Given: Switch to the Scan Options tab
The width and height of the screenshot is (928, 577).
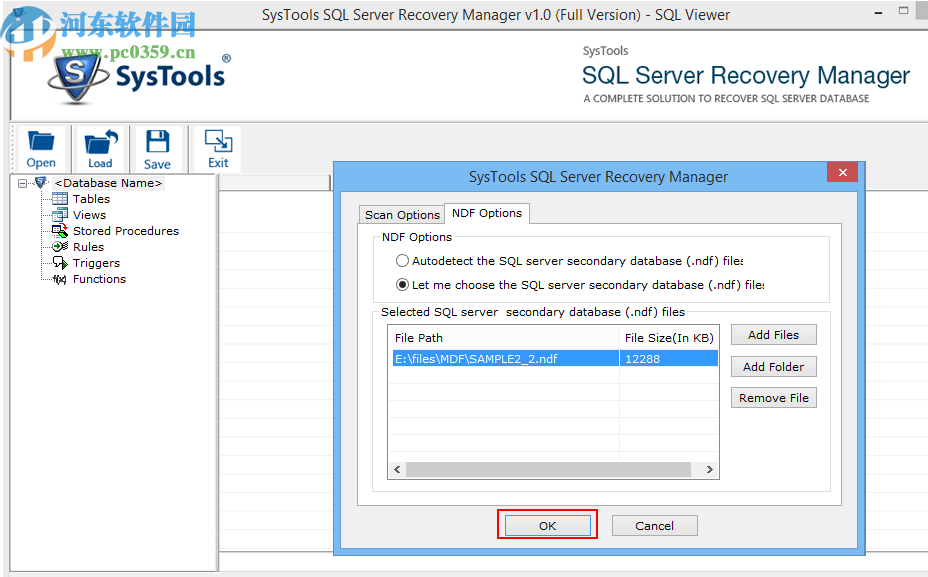Looking at the screenshot, I should pyautogui.click(x=402, y=214).
